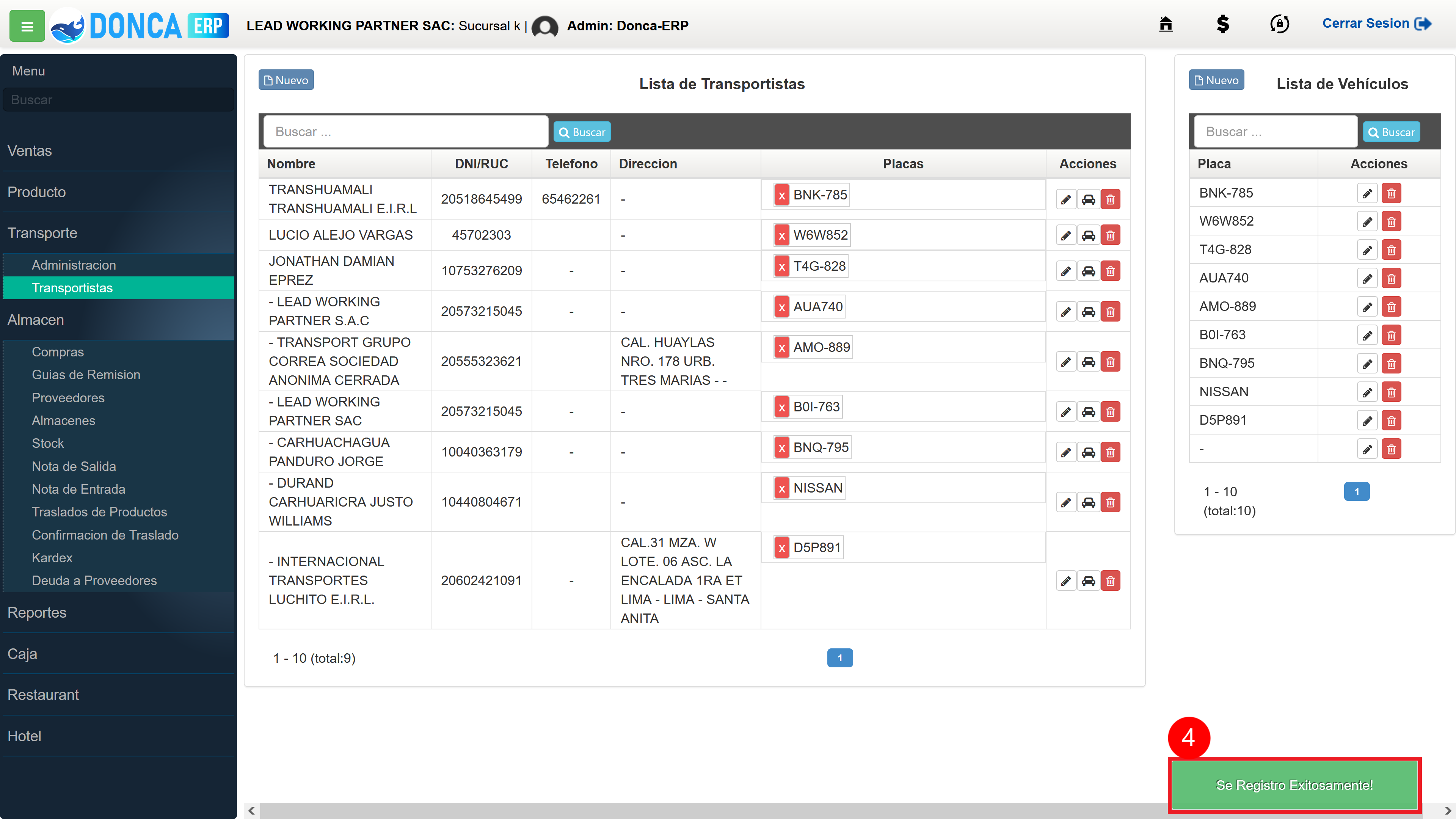Viewport: 1456px width, 819px height.
Task: Expand the Ventas menu section
Action: [118, 151]
